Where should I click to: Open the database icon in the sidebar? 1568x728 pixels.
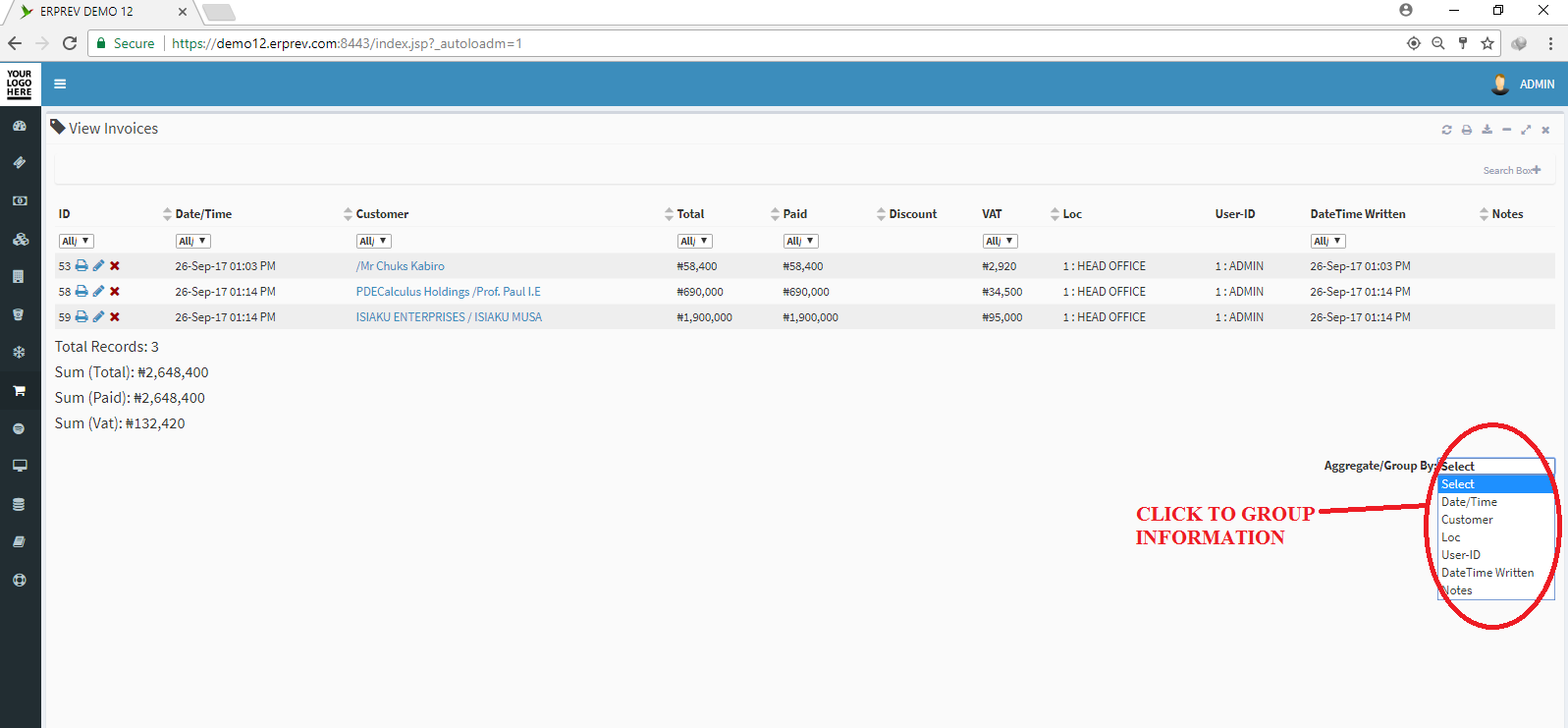(19, 504)
